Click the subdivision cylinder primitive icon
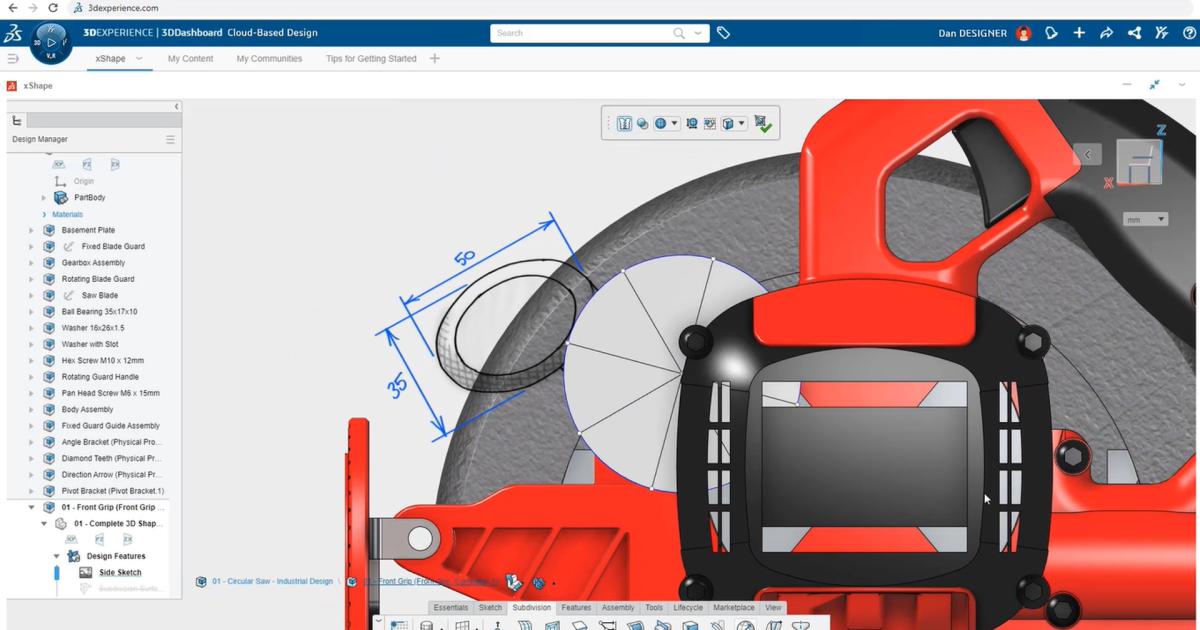Screen dimensions: 1200x630 (426, 625)
